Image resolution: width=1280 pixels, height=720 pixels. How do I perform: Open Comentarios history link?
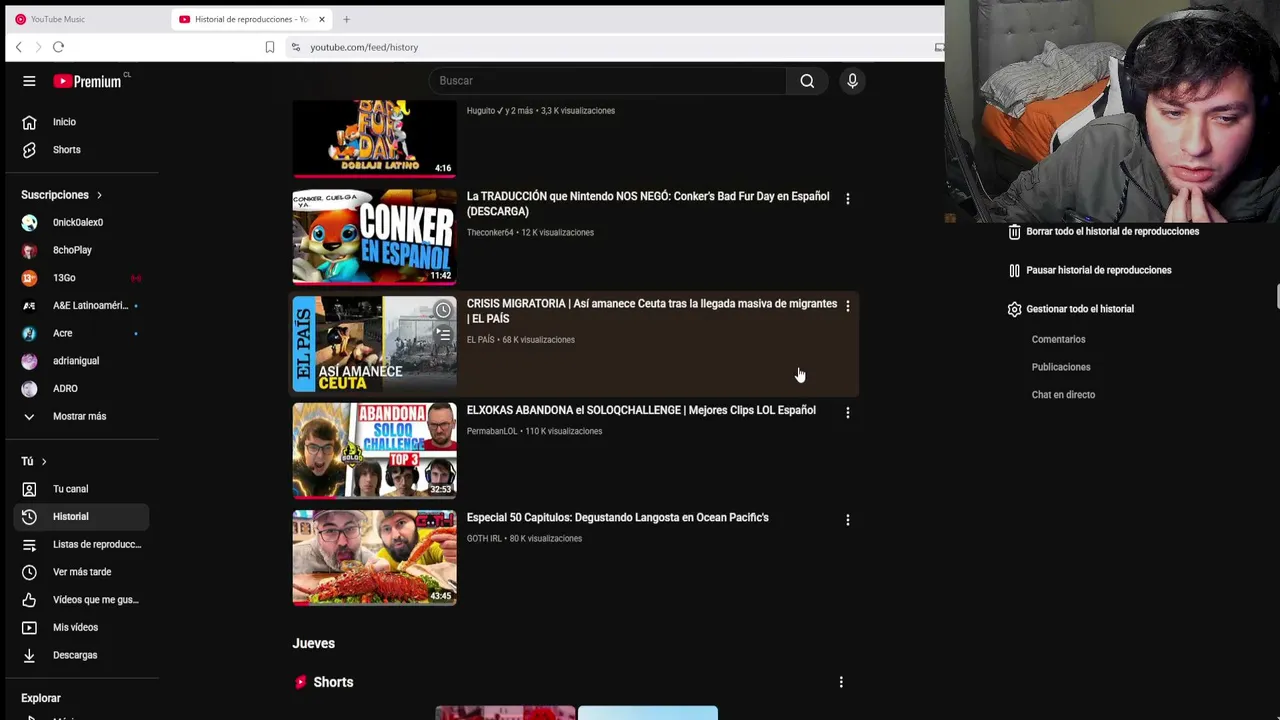tap(1058, 340)
